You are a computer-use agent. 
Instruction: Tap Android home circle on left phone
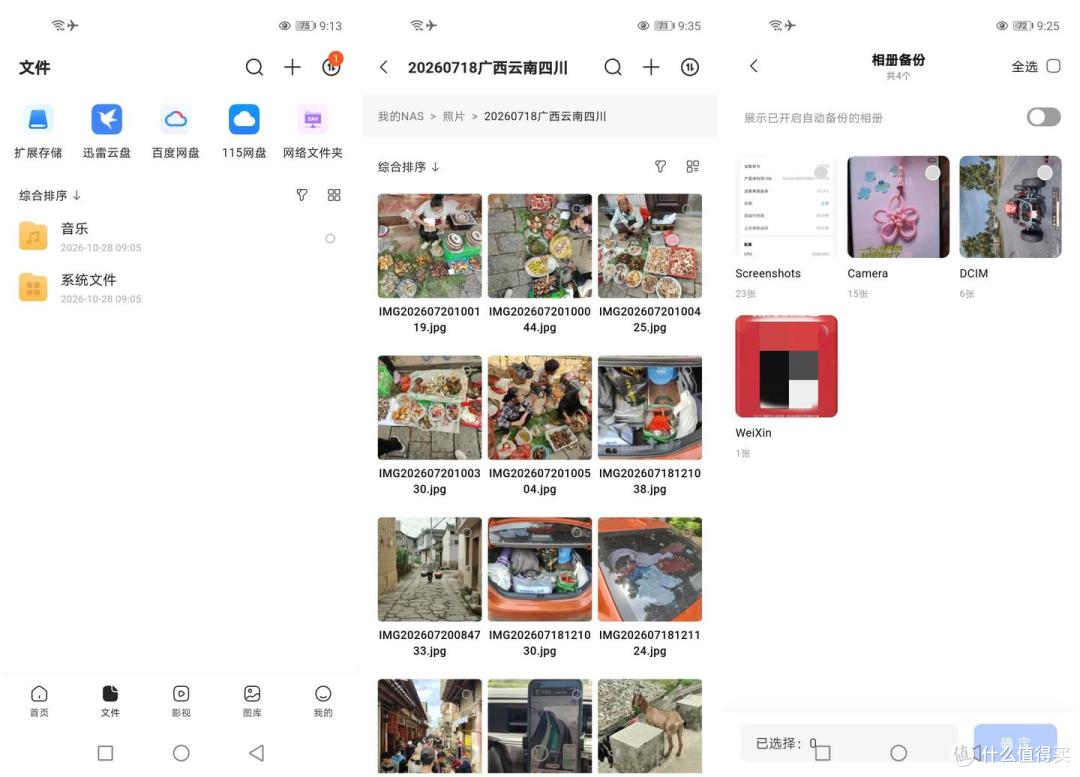(181, 753)
